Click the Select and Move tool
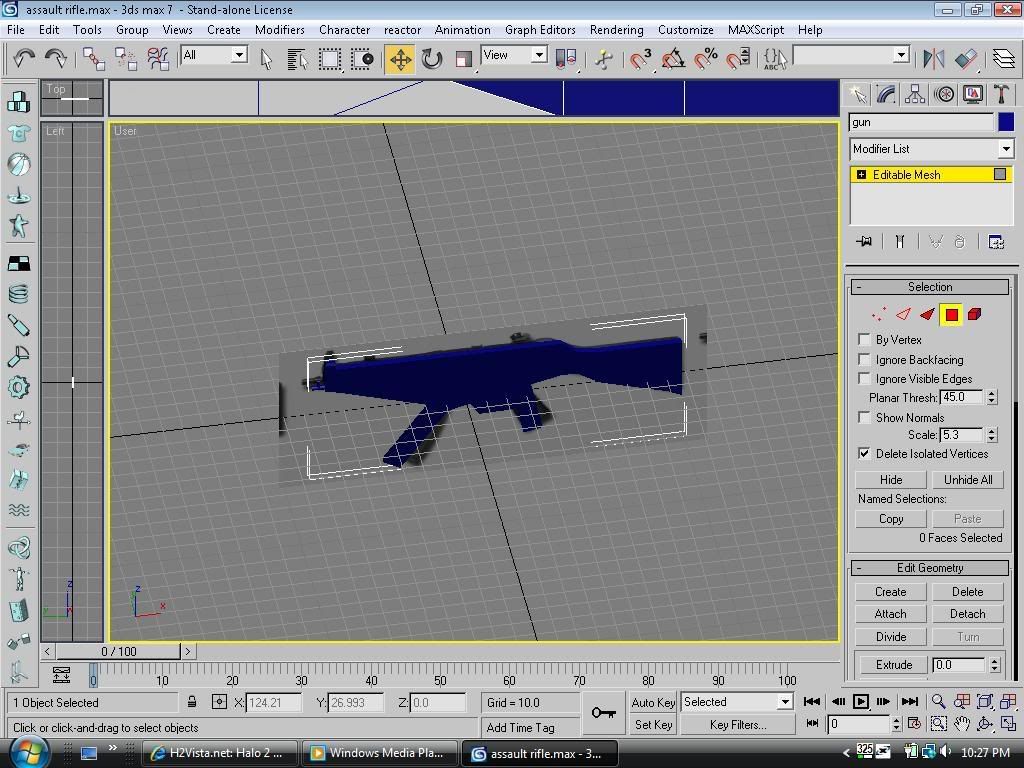 [x=400, y=59]
